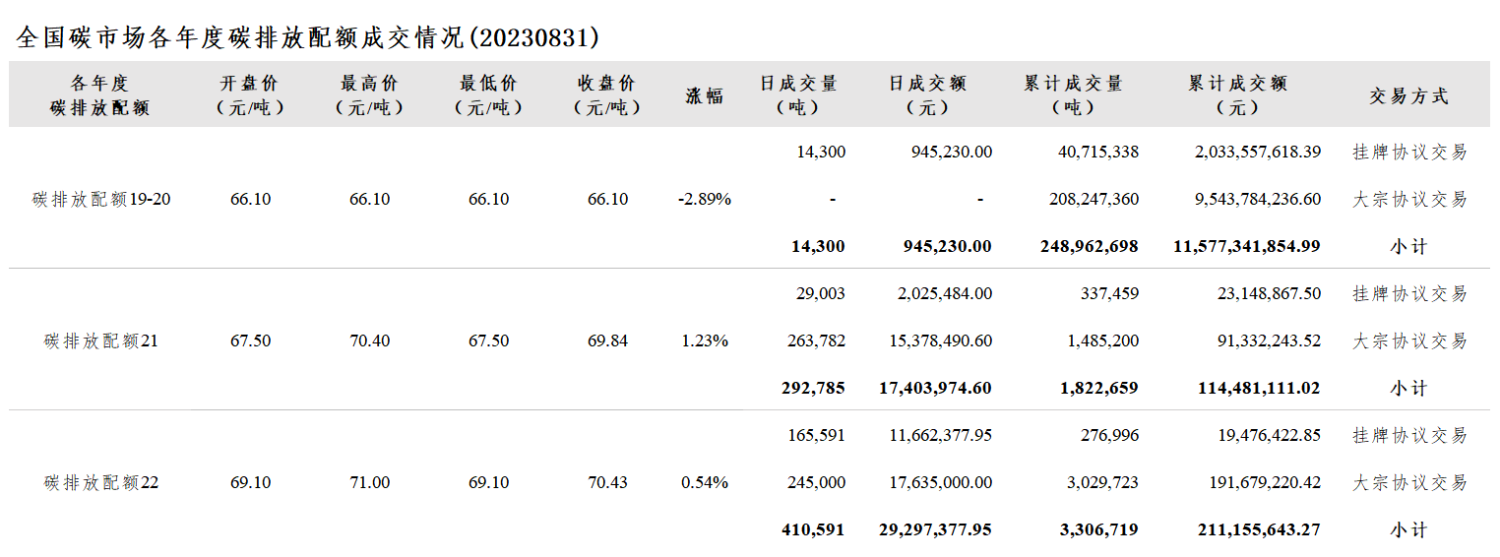Screen dimensions: 1500x557
Task: Select the highest price 70.40
Action: [x=369, y=341]
